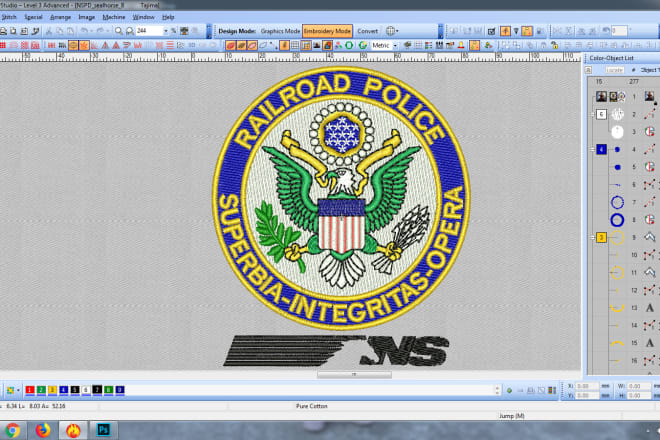Image resolution: width=660 pixels, height=440 pixels.
Task: Click the Undo arrow icon
Action: coord(84,31)
